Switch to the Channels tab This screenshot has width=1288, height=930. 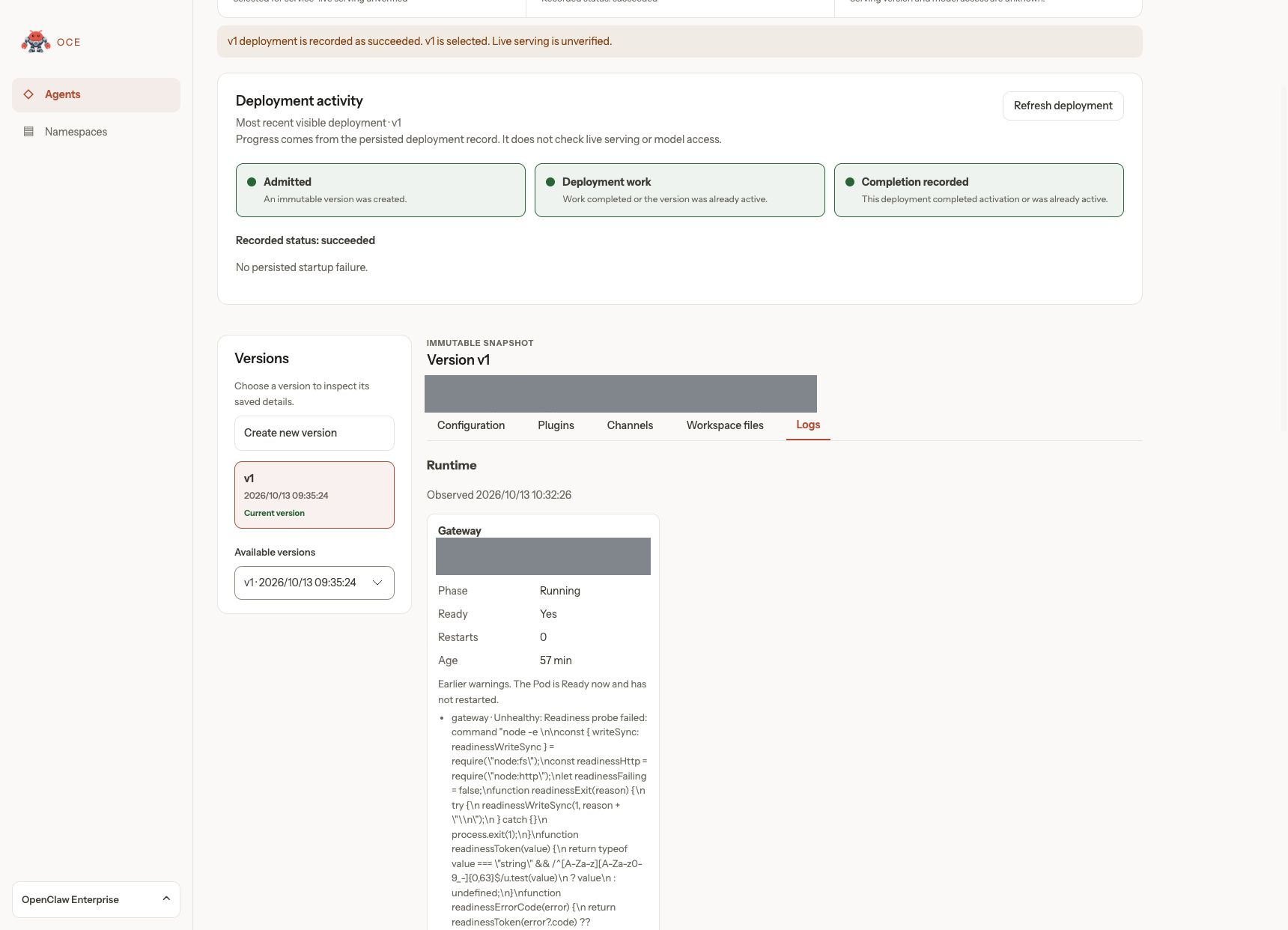(630, 425)
